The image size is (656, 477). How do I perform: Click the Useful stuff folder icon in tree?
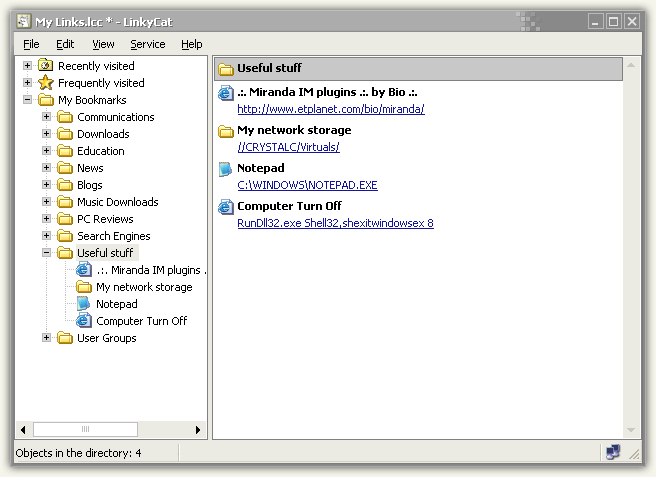(64, 253)
